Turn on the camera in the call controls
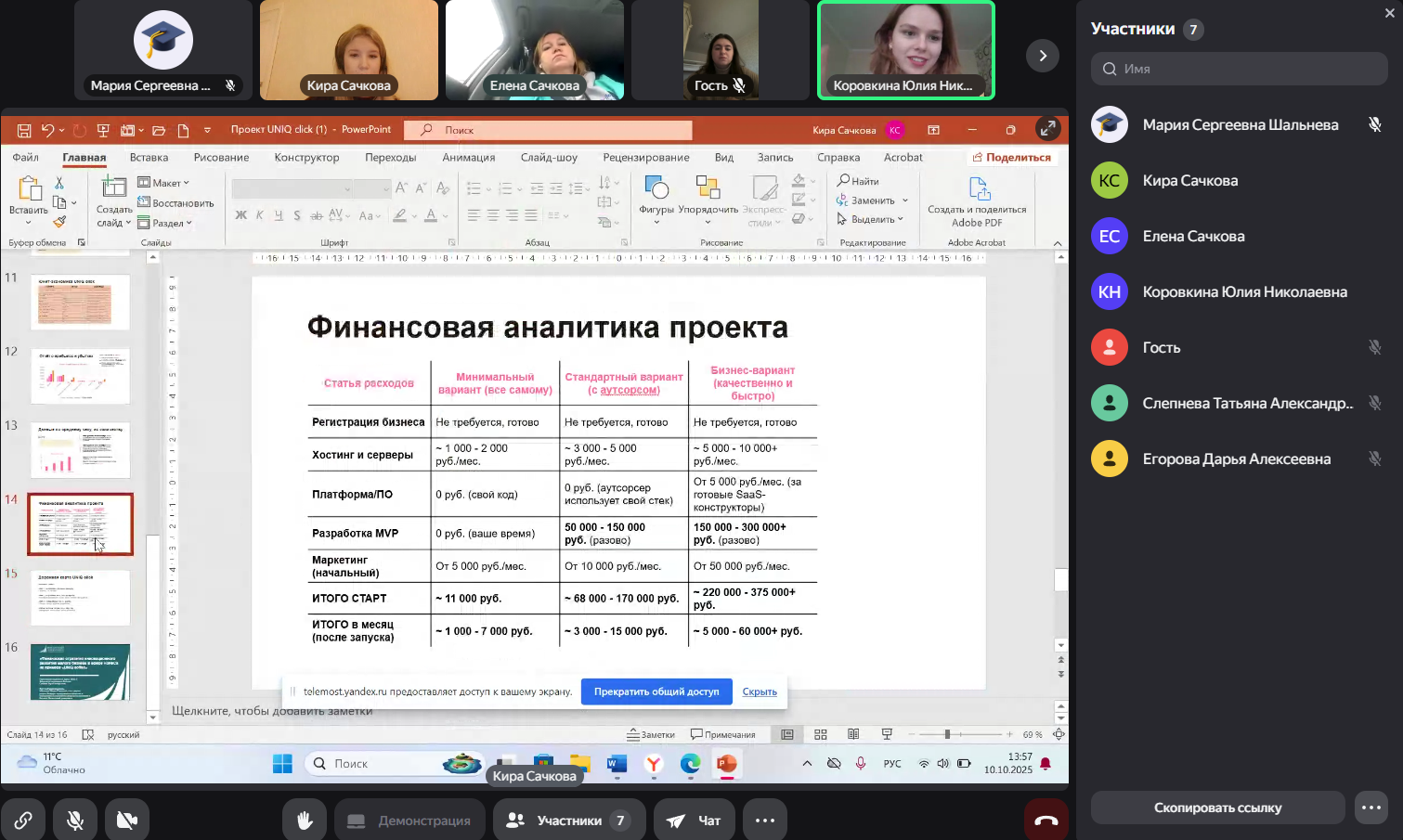1403x840 pixels. [127, 821]
